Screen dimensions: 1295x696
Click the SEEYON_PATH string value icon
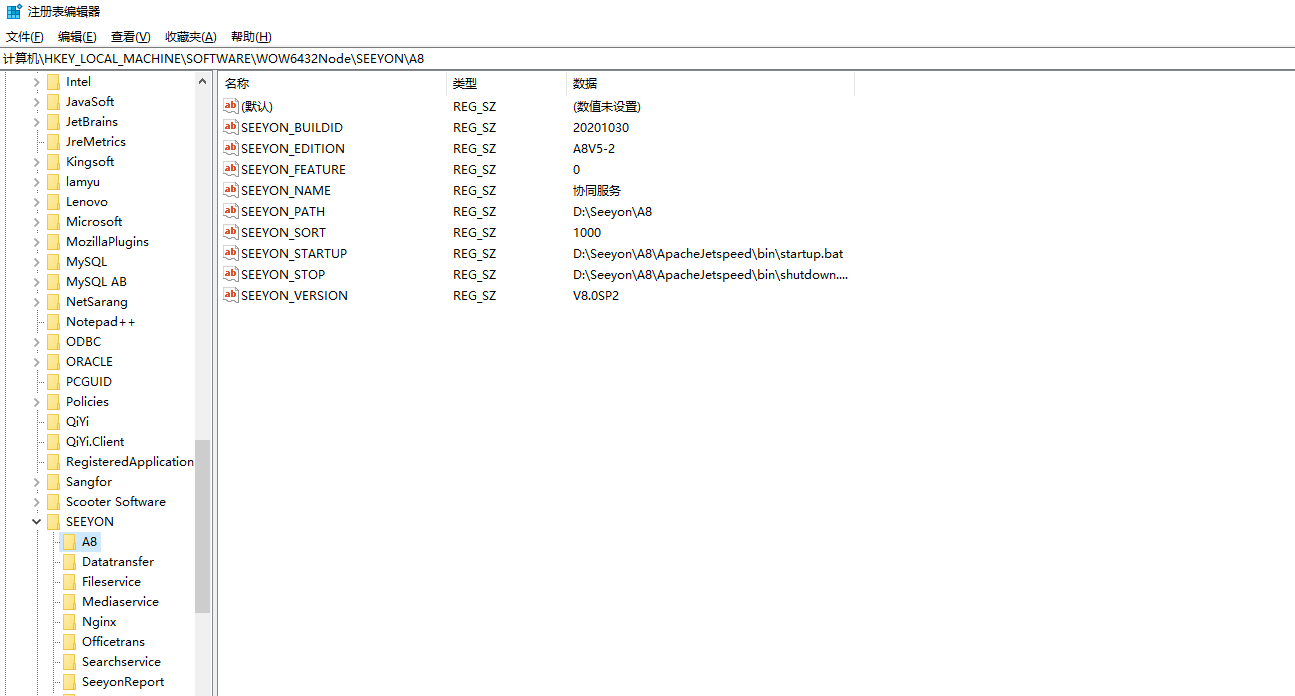[x=231, y=211]
